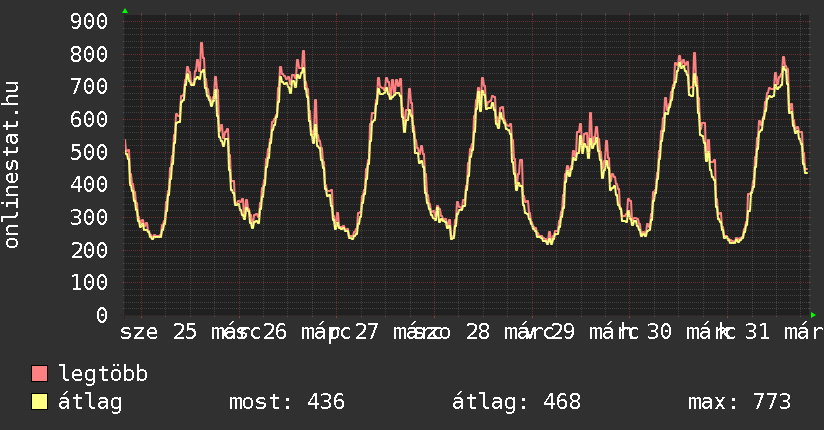
Task: Select the 28 date label on x-axis
Action: point(478,332)
